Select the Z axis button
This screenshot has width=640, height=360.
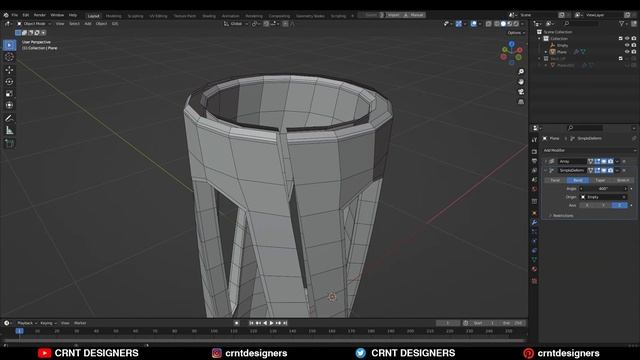pyautogui.click(x=619, y=205)
